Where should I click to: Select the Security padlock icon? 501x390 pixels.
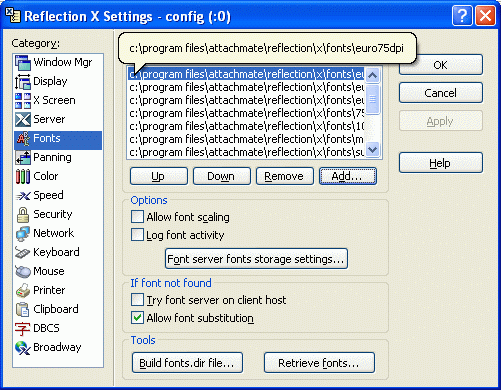(x=23, y=215)
